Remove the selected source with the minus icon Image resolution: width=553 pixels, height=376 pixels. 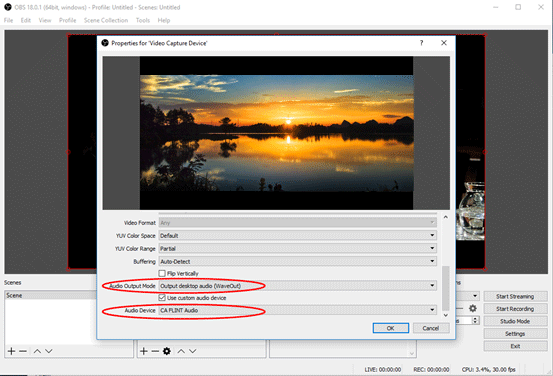click(x=155, y=351)
